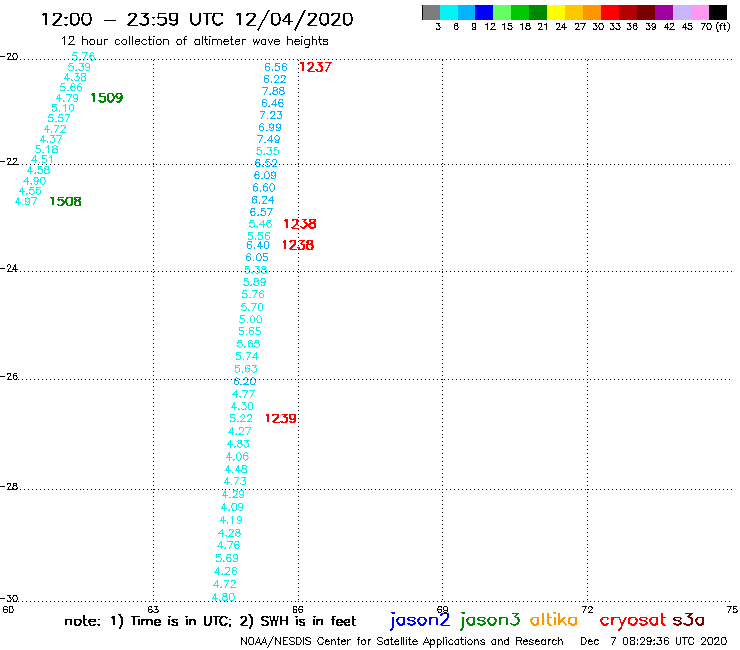
Task: Click the wave height value 5.63
Action: (246, 369)
